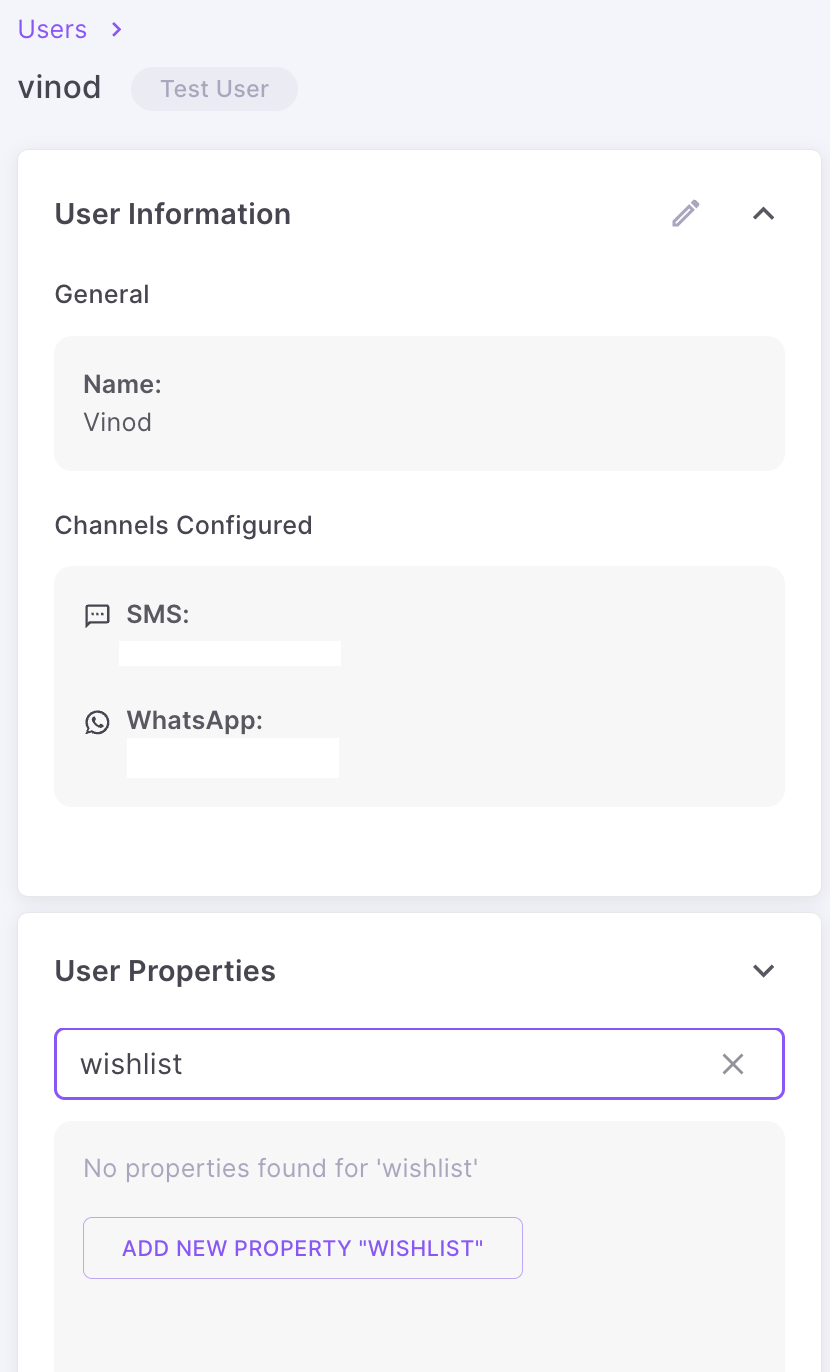Click the pencil edit icon for User Information
Screen dimensions: 830x1372
coord(685,214)
